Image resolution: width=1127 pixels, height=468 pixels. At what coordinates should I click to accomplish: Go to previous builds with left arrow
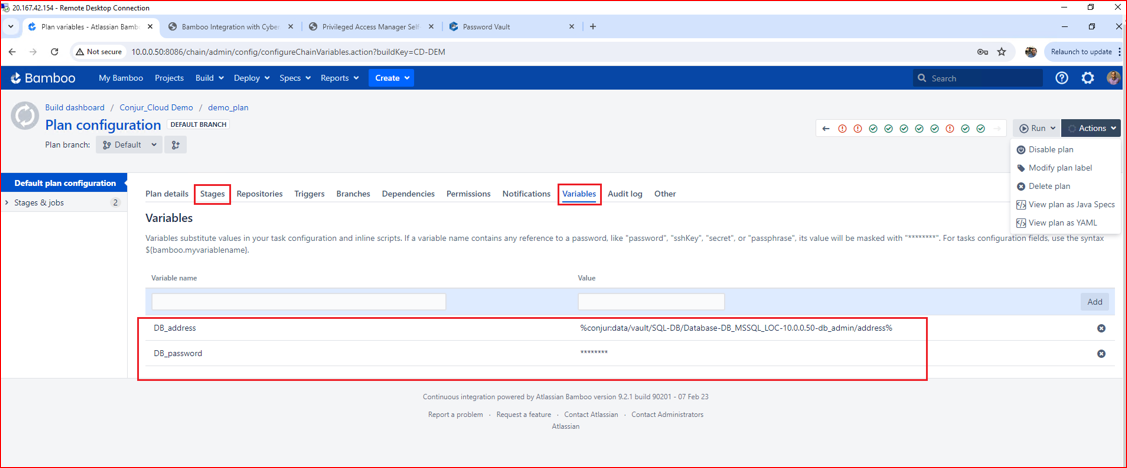pyautogui.click(x=826, y=129)
